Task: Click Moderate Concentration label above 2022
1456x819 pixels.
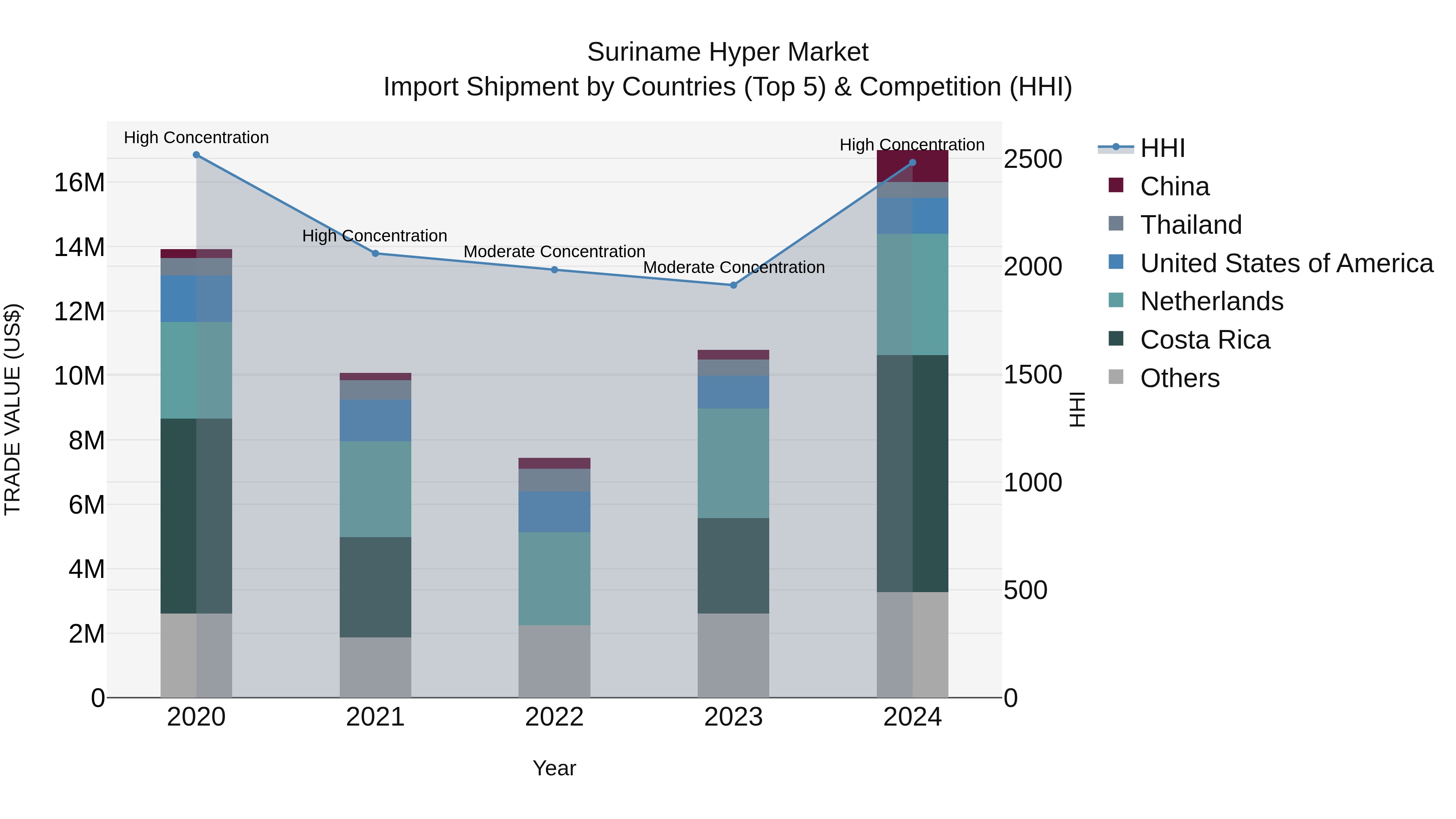Action: click(554, 252)
